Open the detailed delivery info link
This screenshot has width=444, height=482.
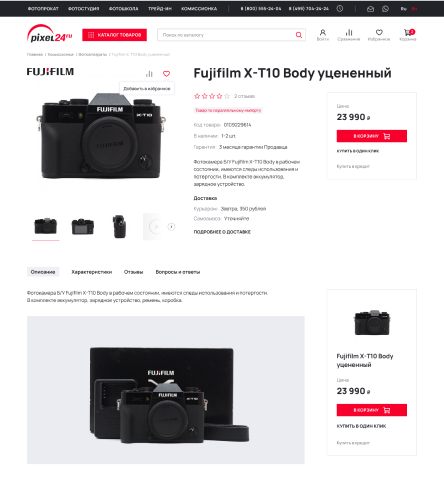pos(222,232)
